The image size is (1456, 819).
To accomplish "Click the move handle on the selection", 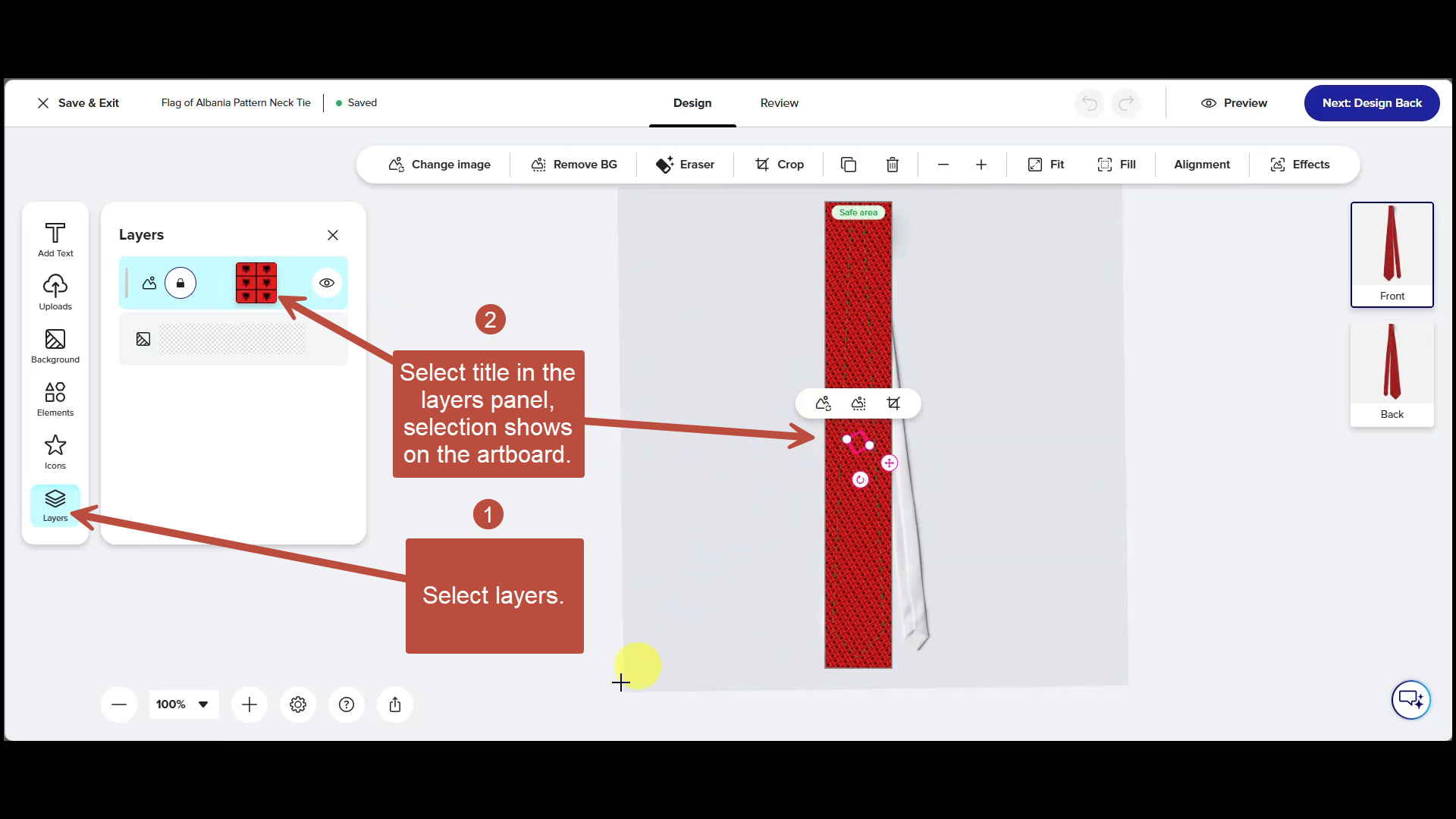I will point(890,463).
